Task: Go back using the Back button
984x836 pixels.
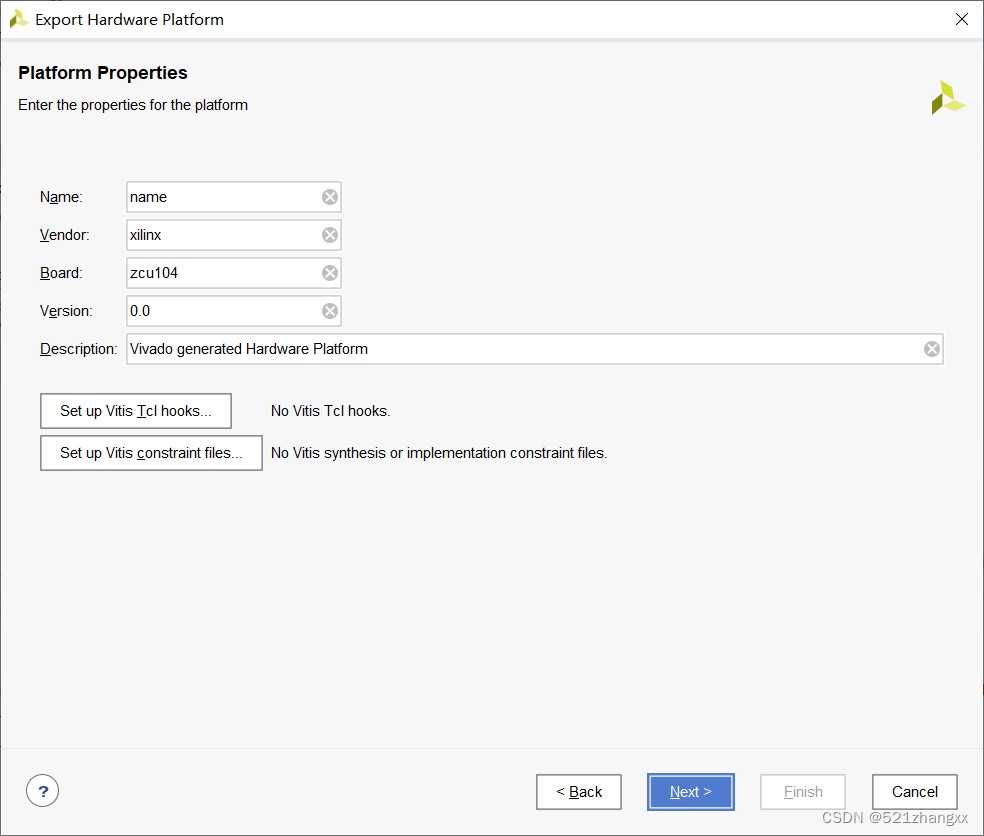Action: [x=578, y=791]
